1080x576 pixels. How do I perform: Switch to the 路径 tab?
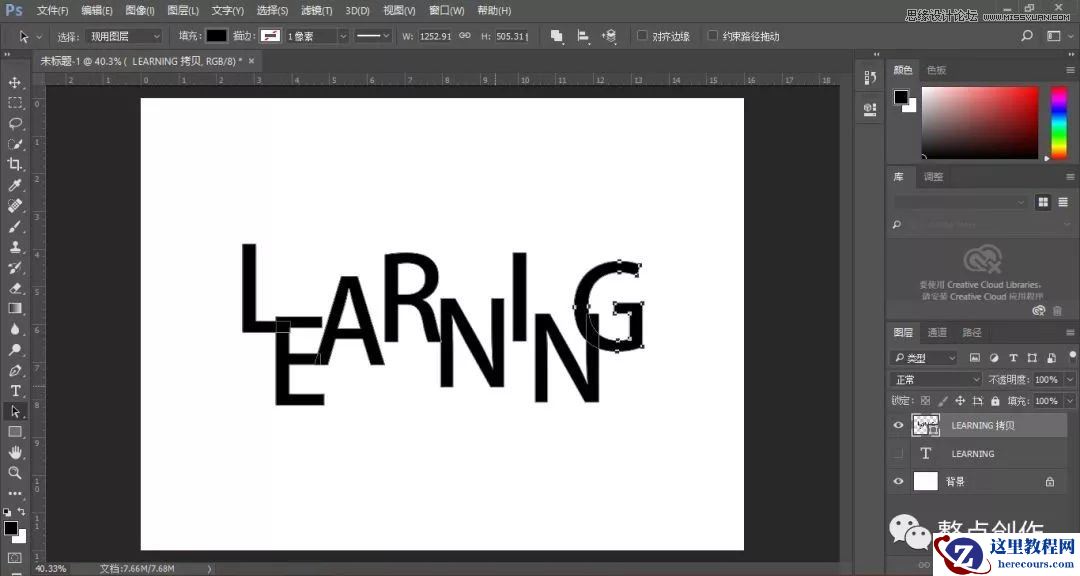click(971, 332)
